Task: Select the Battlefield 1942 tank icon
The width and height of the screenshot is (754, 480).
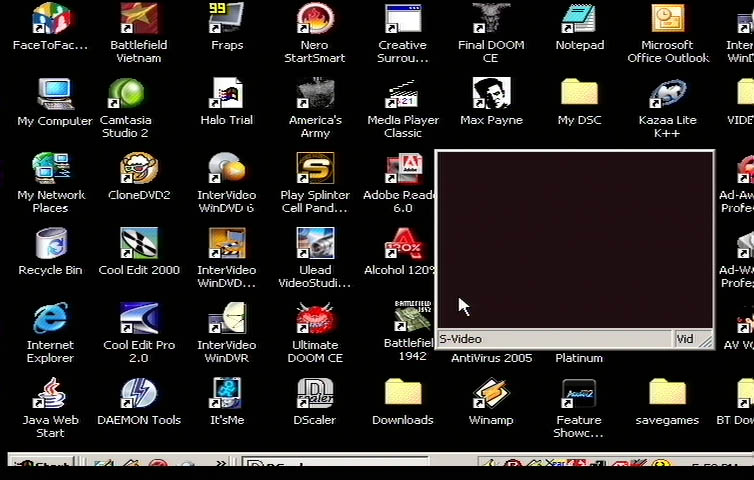Action: click(413, 316)
